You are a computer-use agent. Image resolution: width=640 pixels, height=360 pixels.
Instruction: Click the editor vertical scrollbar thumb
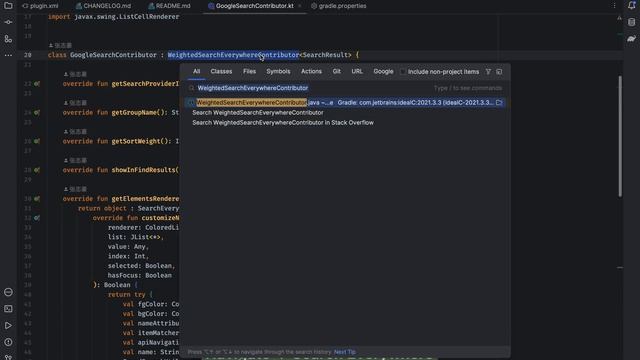620,136
